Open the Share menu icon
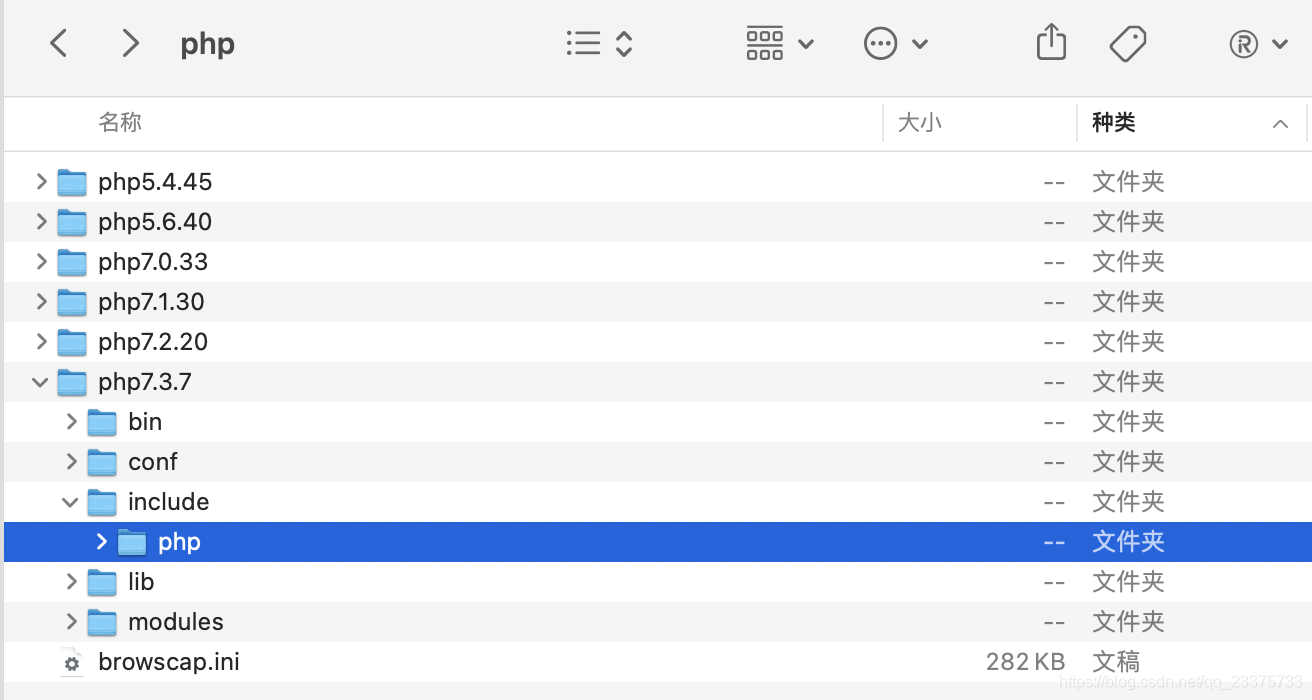 click(1051, 42)
